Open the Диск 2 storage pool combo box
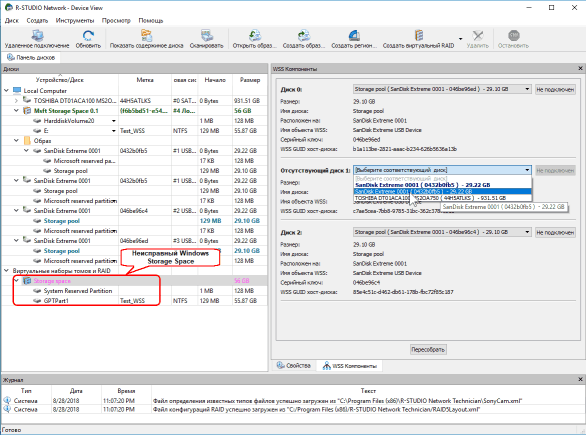586x435 pixels. (x=442, y=232)
